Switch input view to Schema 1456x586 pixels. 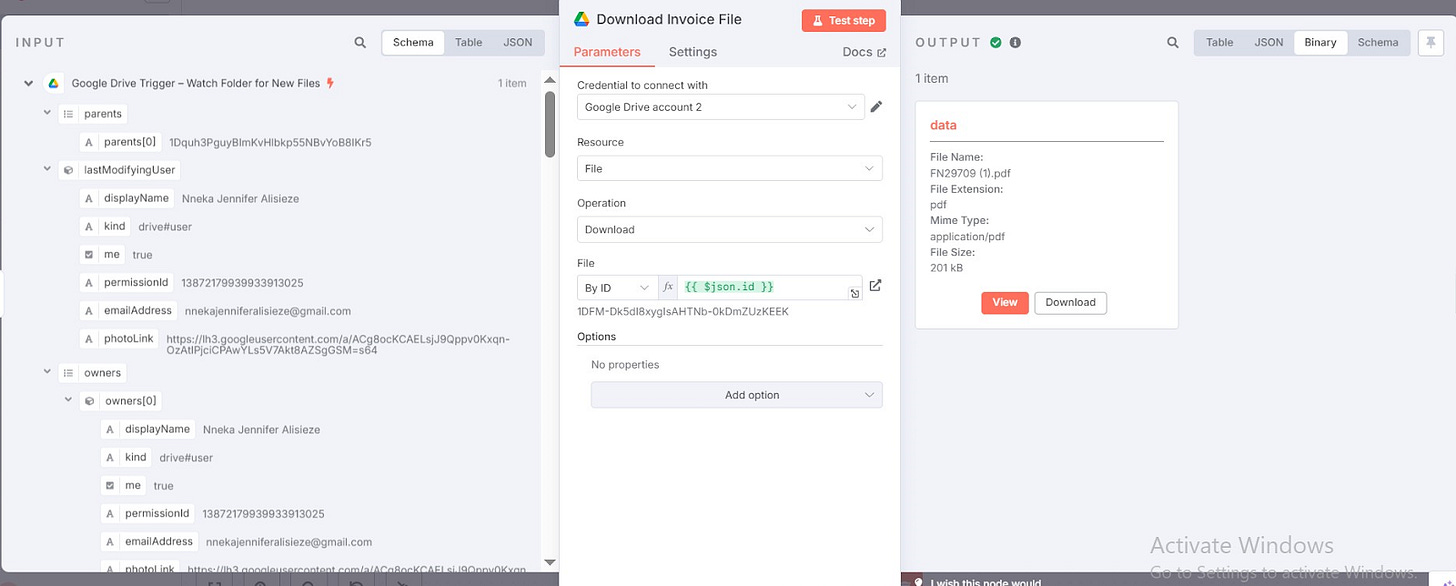(413, 43)
